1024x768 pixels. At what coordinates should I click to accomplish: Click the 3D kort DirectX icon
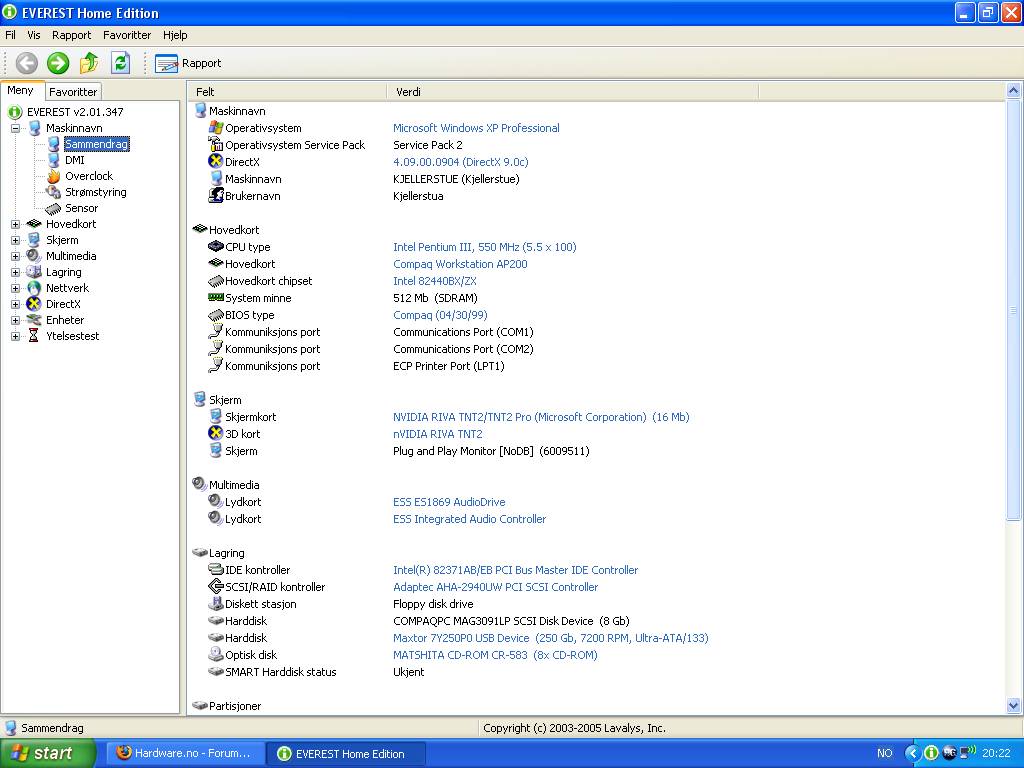pos(216,433)
